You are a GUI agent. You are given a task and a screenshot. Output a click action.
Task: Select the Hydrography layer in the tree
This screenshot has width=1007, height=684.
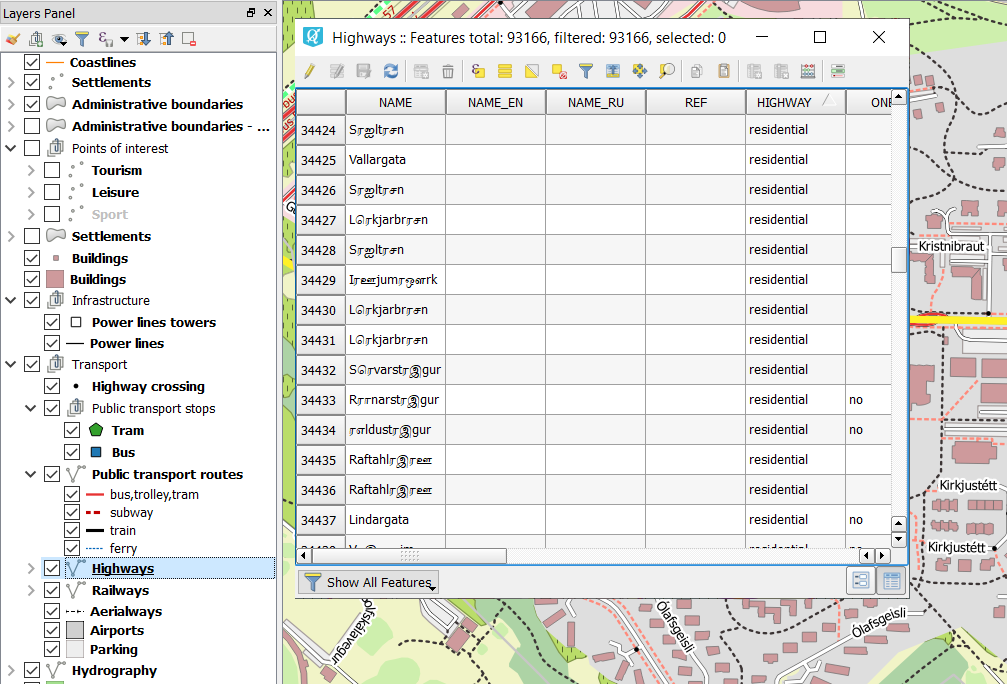click(x=114, y=670)
